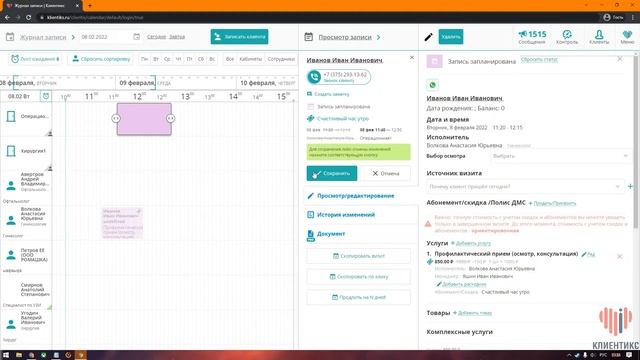This screenshot has width=640, height=360.
Task: Filter by Thursday 'Чт'
Action: click(x=178, y=59)
